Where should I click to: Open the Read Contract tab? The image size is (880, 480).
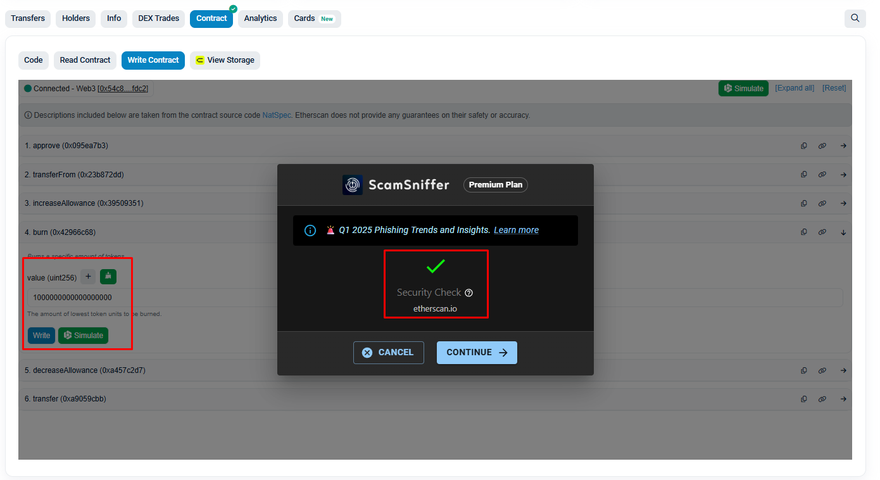click(85, 60)
